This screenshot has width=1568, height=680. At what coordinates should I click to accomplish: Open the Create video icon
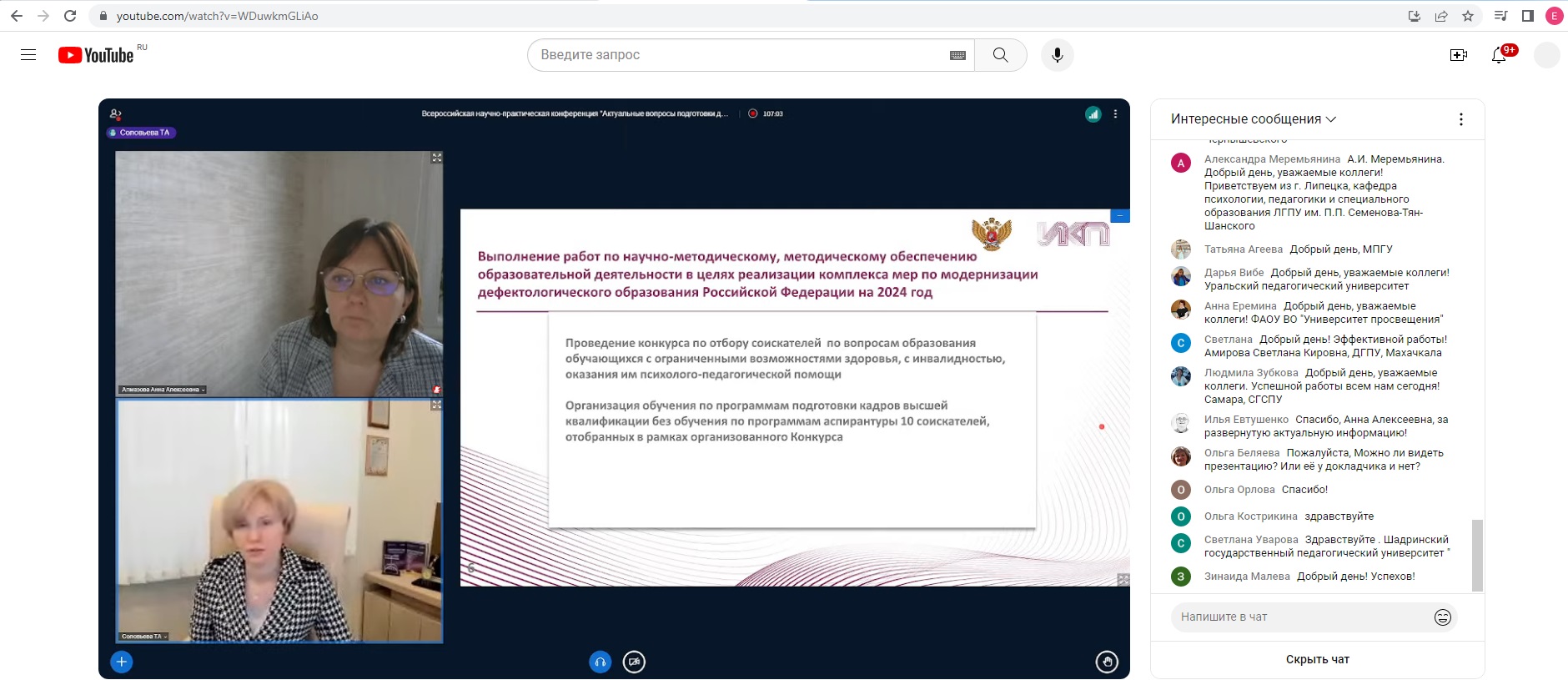tap(1458, 55)
